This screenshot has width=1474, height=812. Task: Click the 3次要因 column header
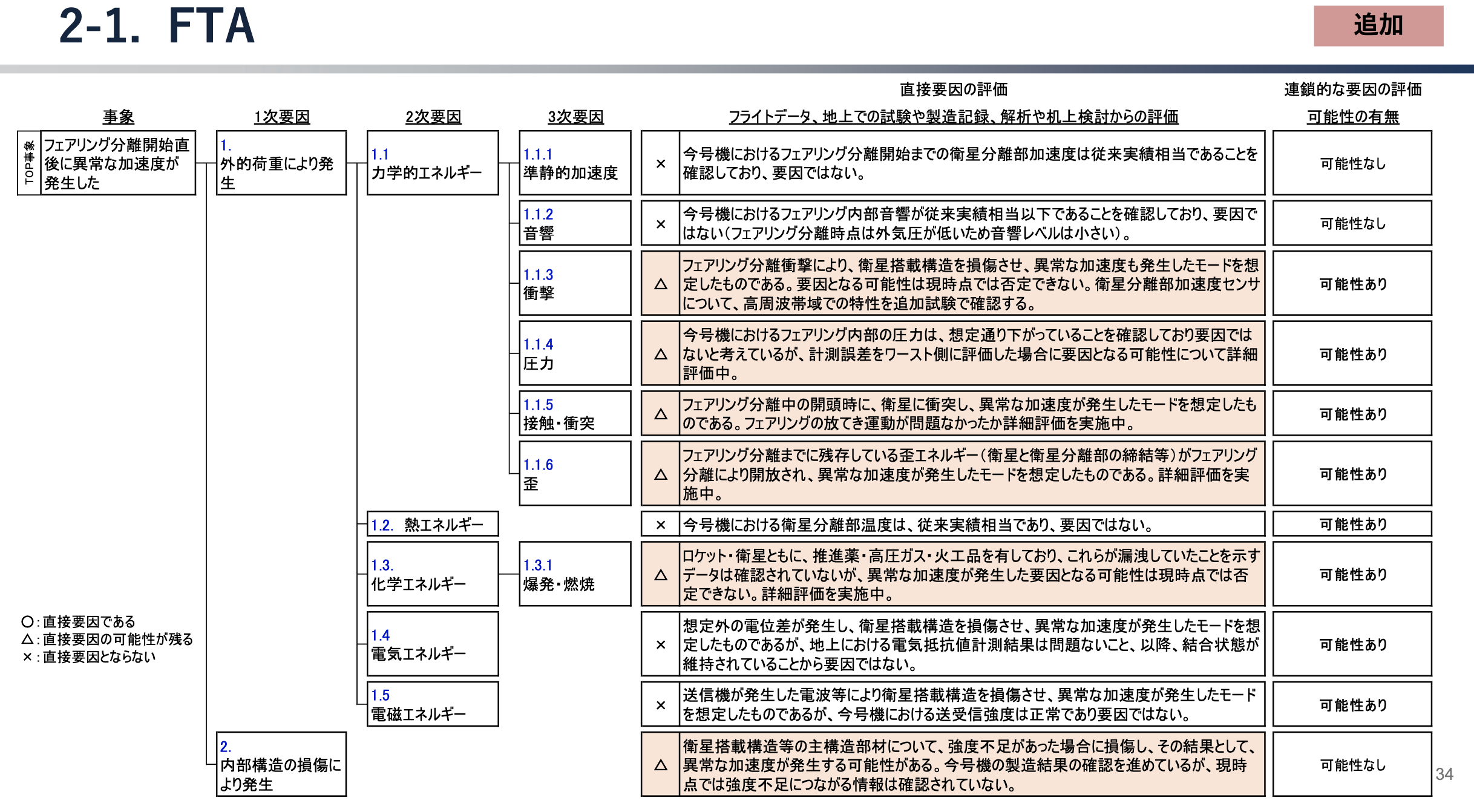pyautogui.click(x=575, y=117)
